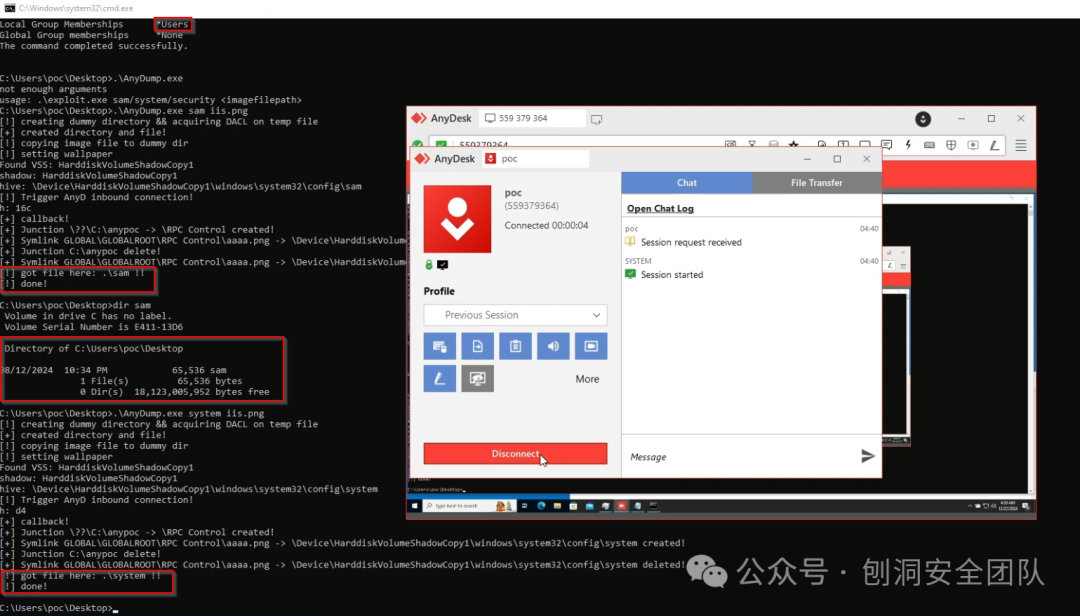Open the Chat Log link
This screenshot has height=616, width=1080.
(x=660, y=208)
